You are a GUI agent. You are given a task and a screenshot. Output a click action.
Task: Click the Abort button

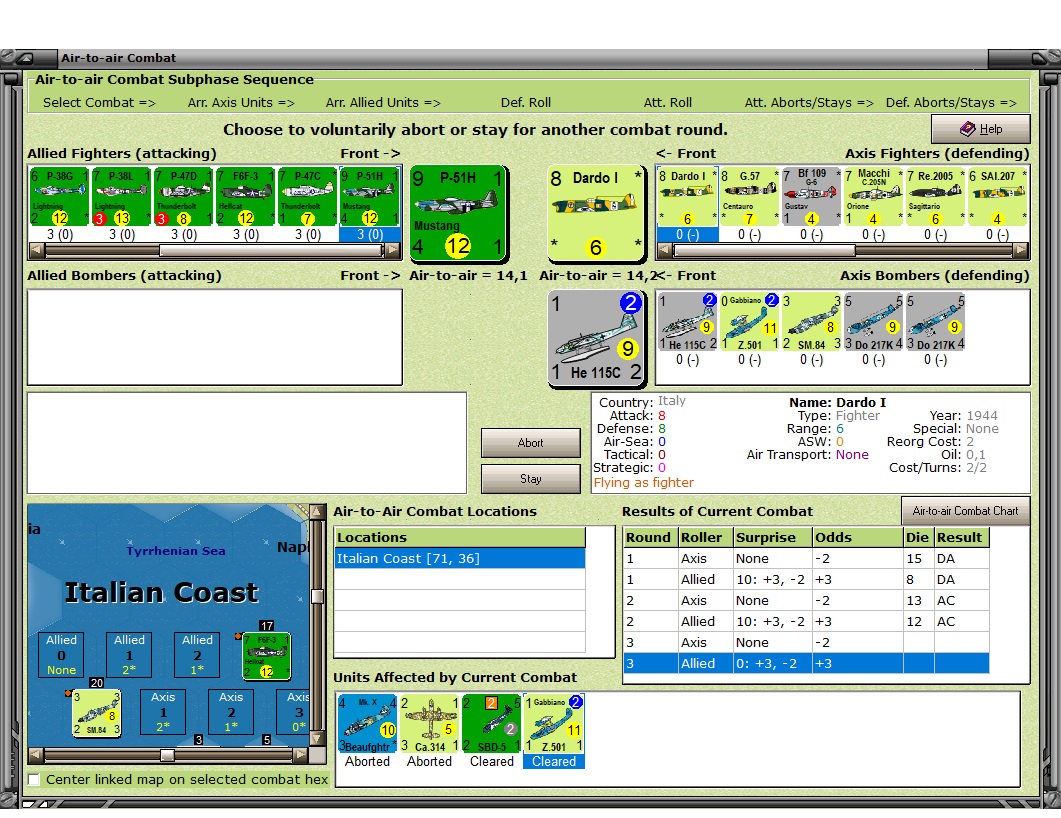530,443
